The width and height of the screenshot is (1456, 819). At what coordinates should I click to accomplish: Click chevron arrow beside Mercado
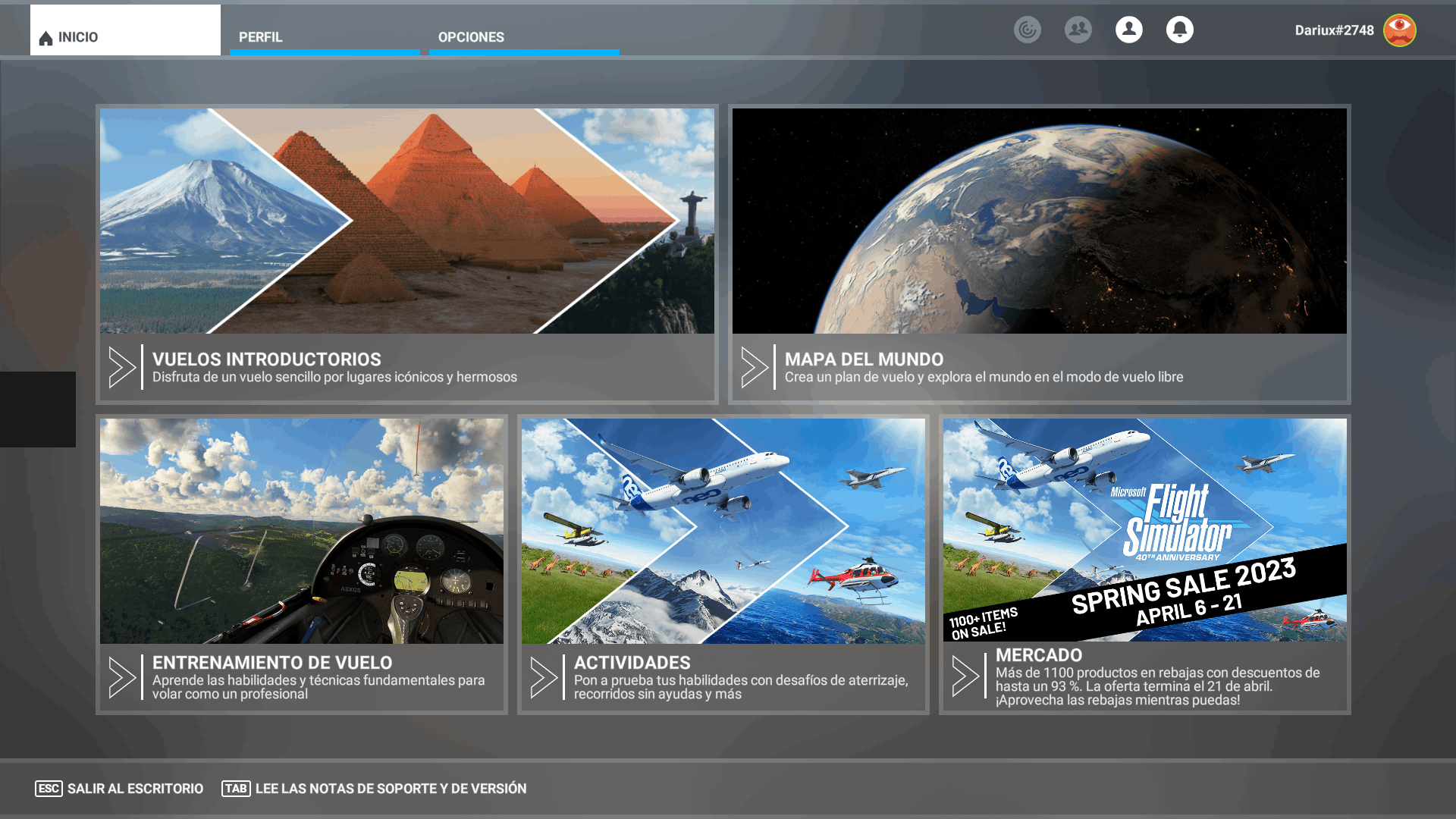click(x=965, y=676)
